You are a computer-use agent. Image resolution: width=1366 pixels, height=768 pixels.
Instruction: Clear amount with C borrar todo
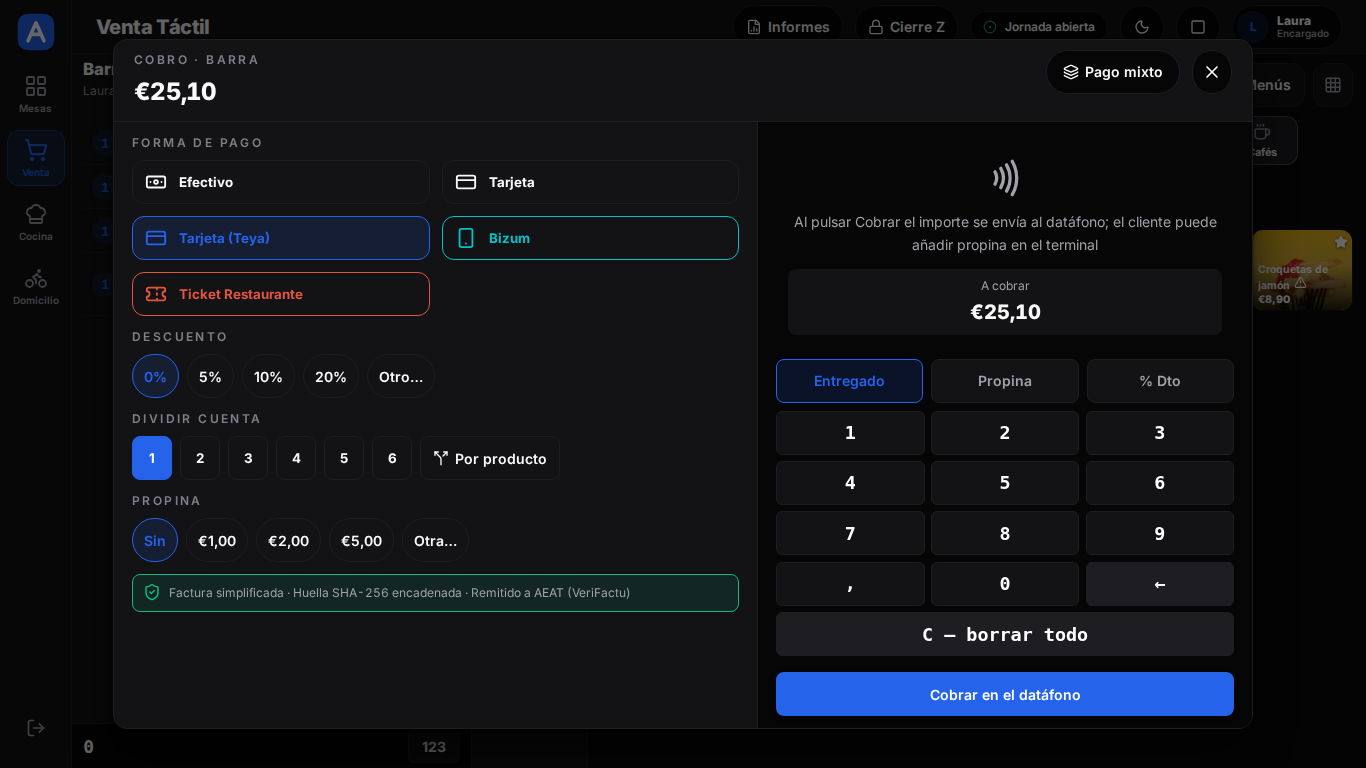1005,634
